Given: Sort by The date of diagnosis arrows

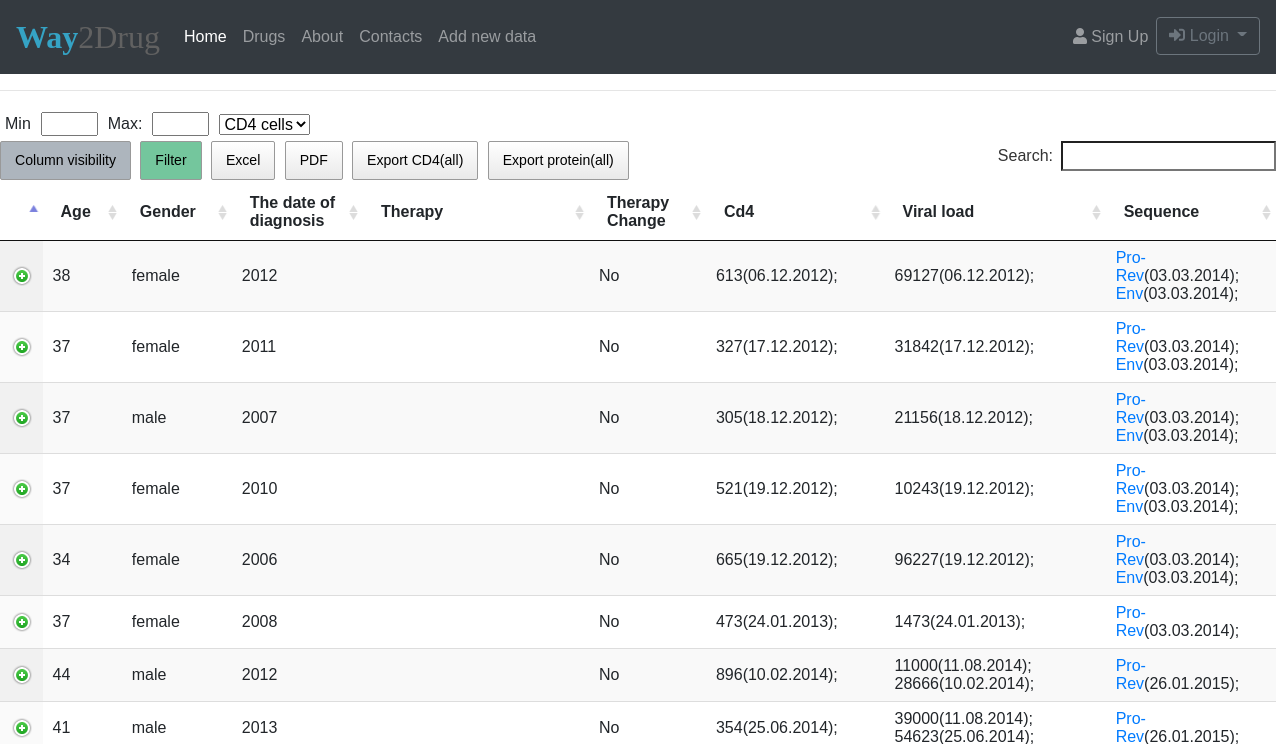Looking at the screenshot, I should pos(353,212).
